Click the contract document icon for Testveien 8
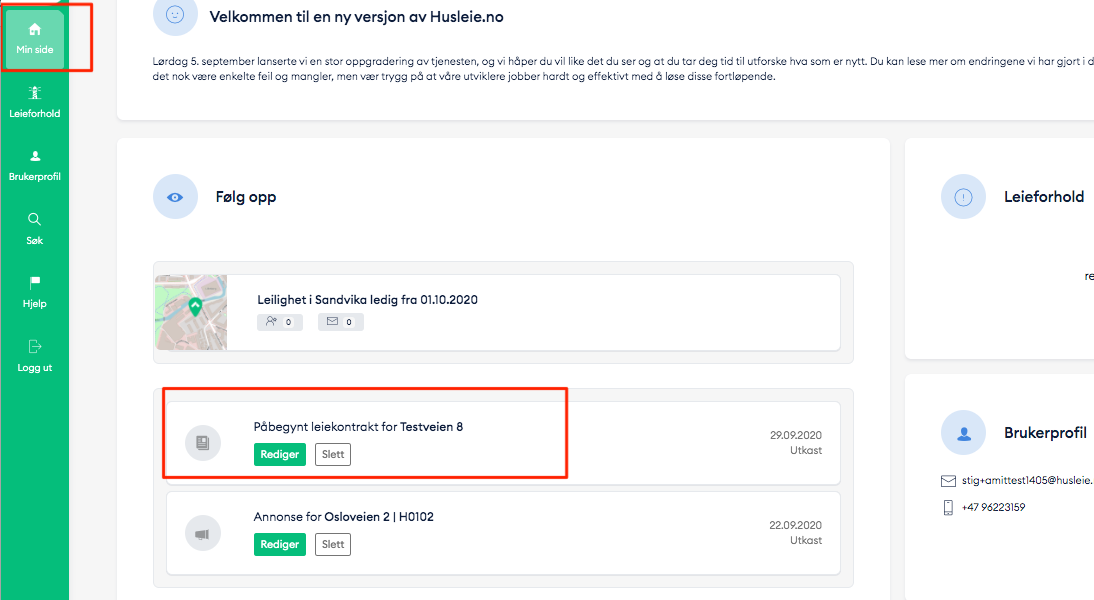Image resolution: width=1094 pixels, height=600 pixels. coord(203,442)
